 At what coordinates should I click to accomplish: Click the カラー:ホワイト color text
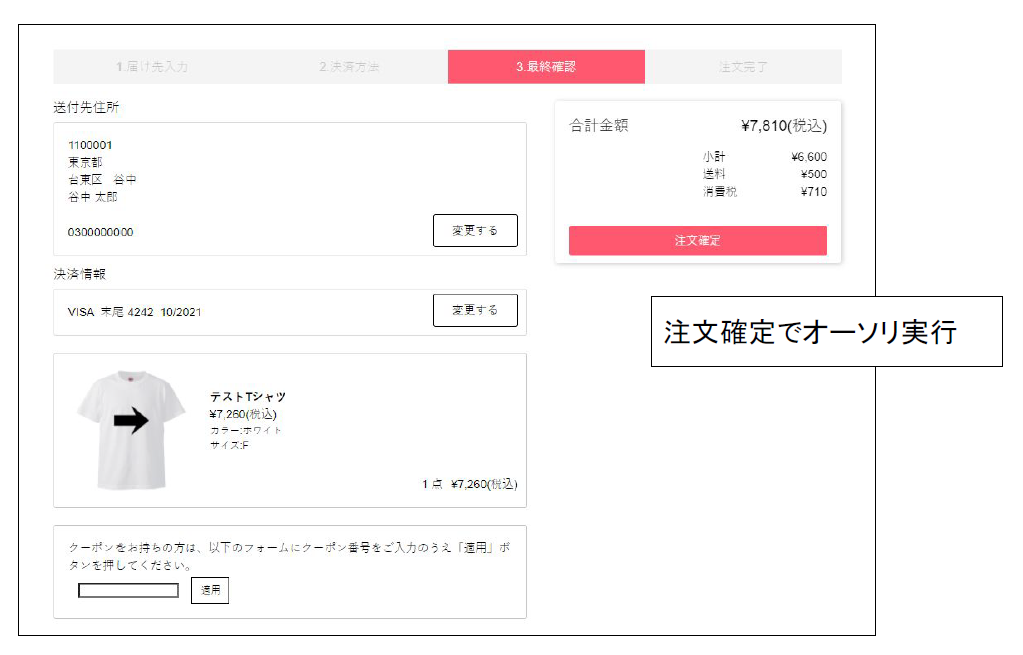pos(245,431)
